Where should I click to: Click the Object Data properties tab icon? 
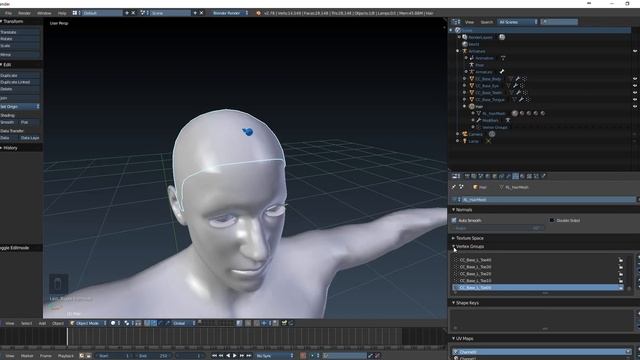tap(516, 176)
